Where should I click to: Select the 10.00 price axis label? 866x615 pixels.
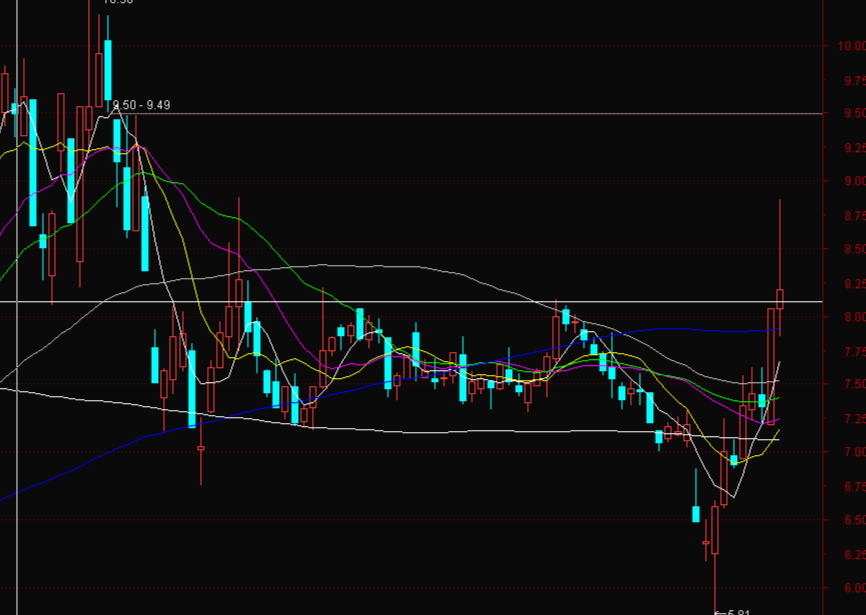point(851,46)
